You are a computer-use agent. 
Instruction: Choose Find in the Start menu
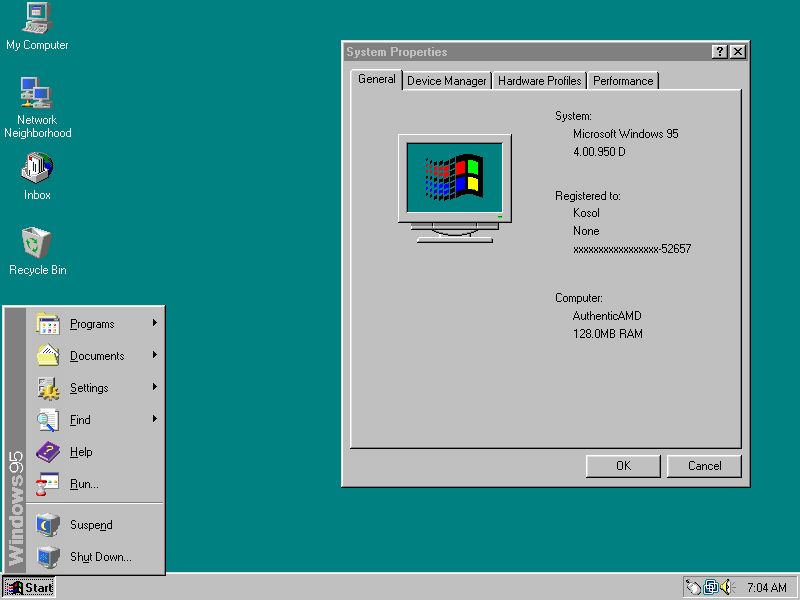pyautogui.click(x=95, y=420)
